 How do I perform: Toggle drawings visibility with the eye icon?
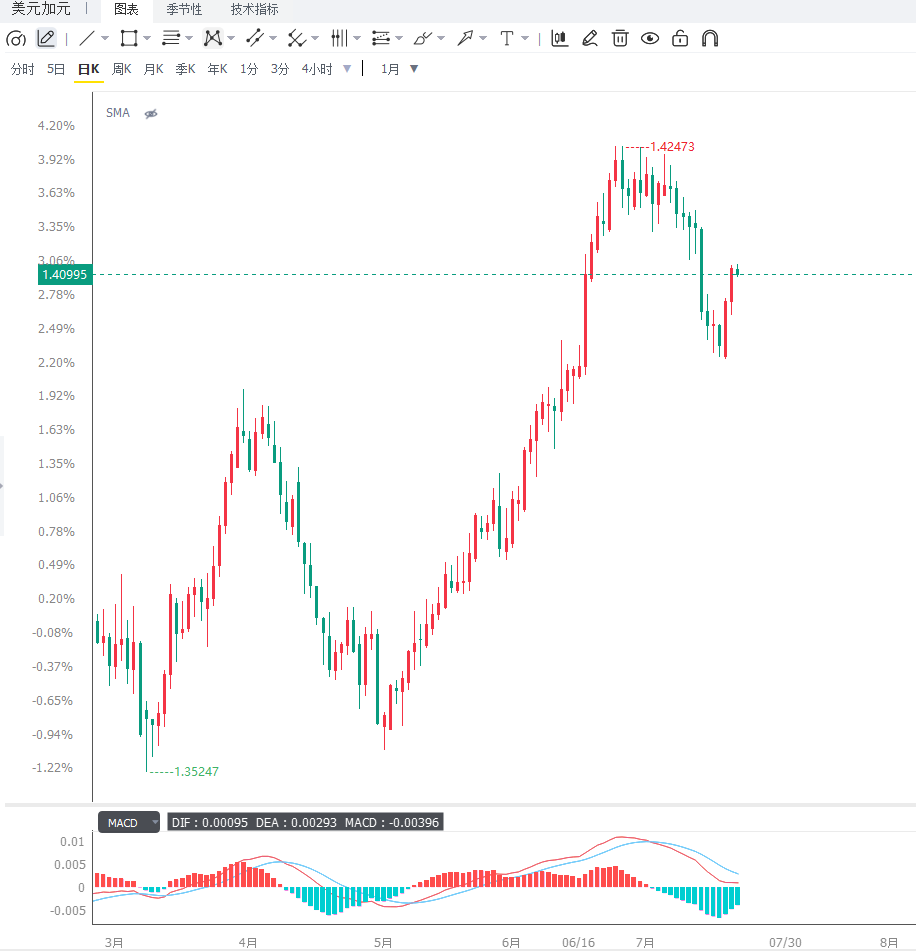tap(650, 39)
